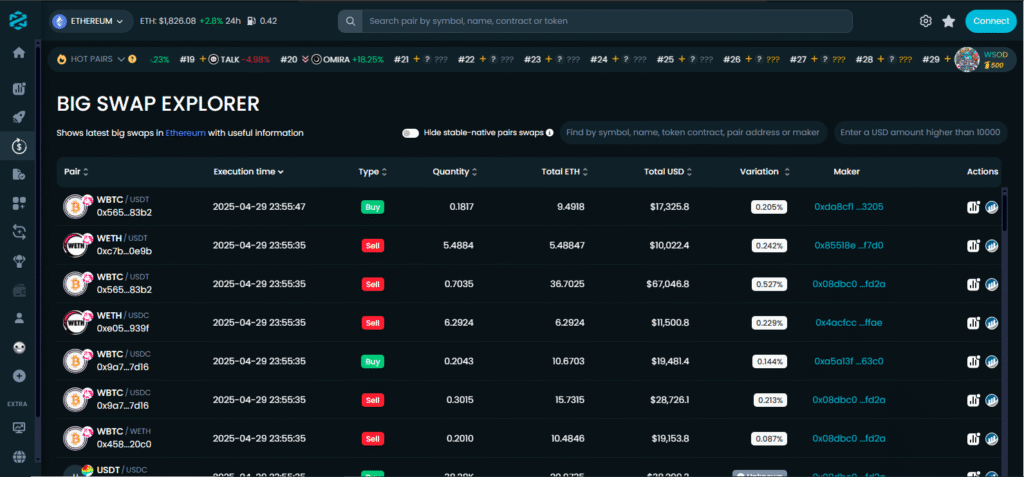Open the swap arrows icon in sidebar
The height and width of the screenshot is (477, 1024).
pos(19,231)
